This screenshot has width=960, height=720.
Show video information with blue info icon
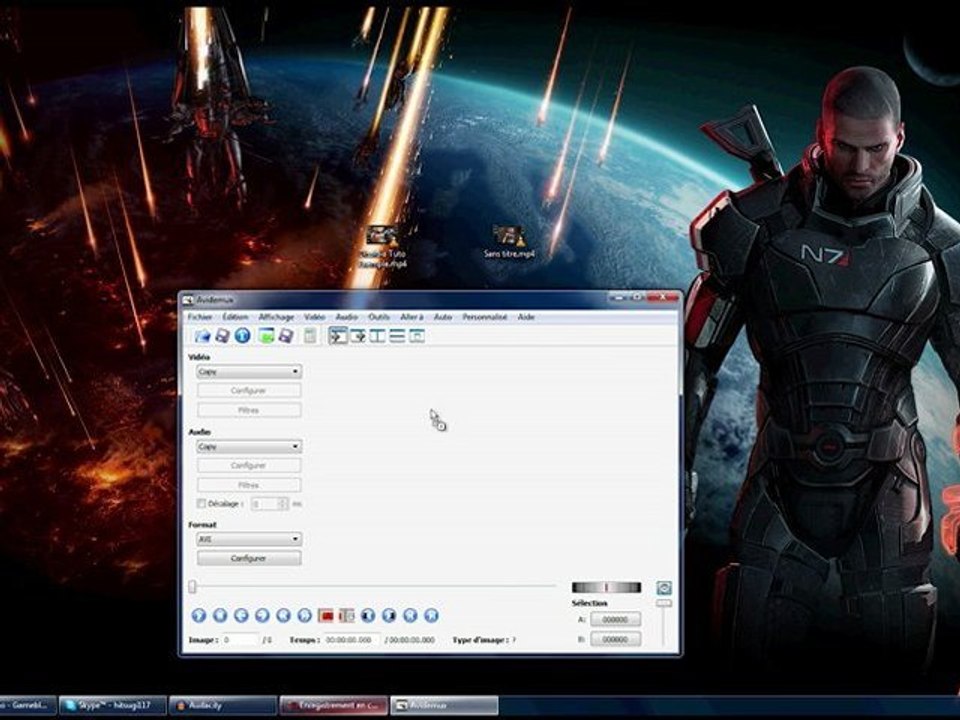pos(242,336)
